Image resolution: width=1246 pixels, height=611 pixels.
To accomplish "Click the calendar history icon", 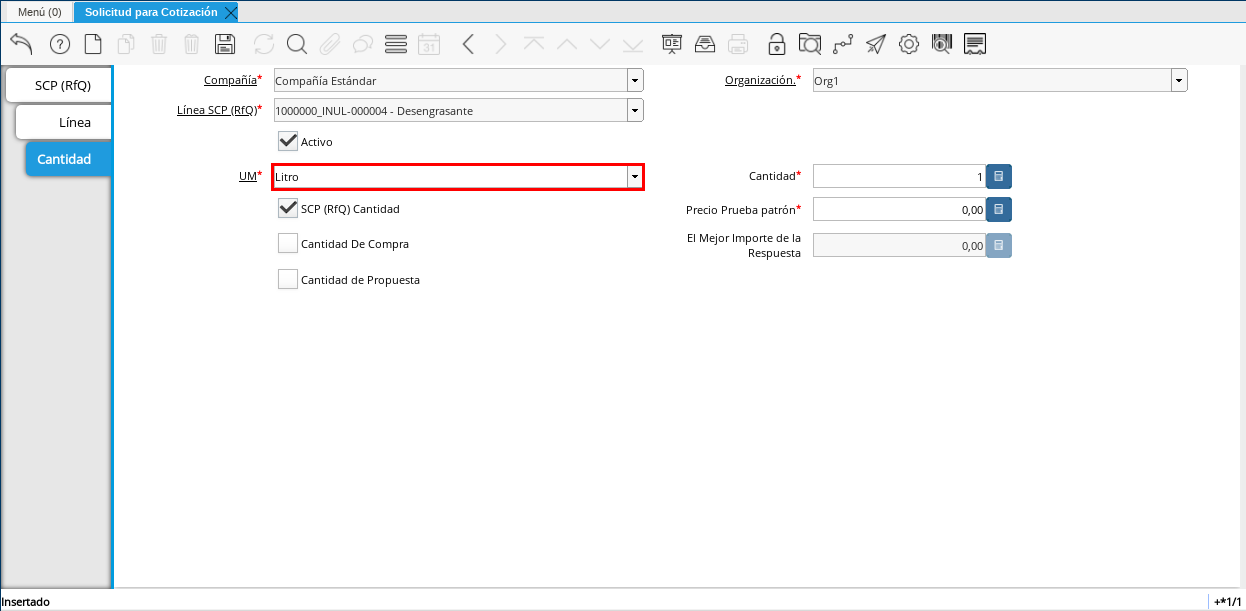I will [x=429, y=44].
